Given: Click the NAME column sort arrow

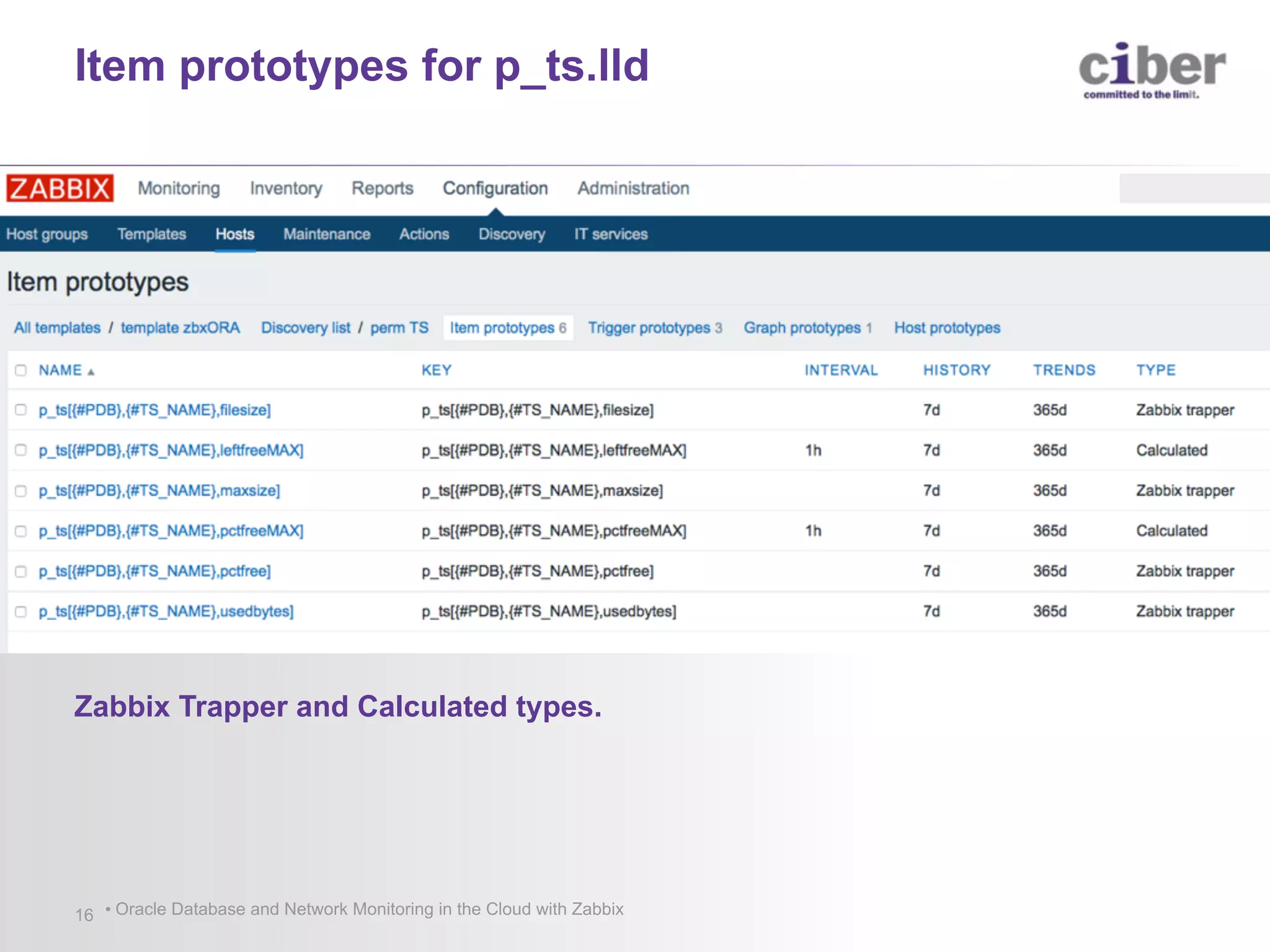Looking at the screenshot, I should pyautogui.click(x=91, y=372).
